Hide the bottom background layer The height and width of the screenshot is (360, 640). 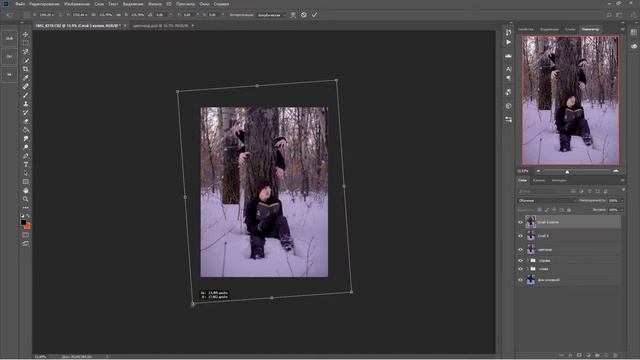click(520, 280)
